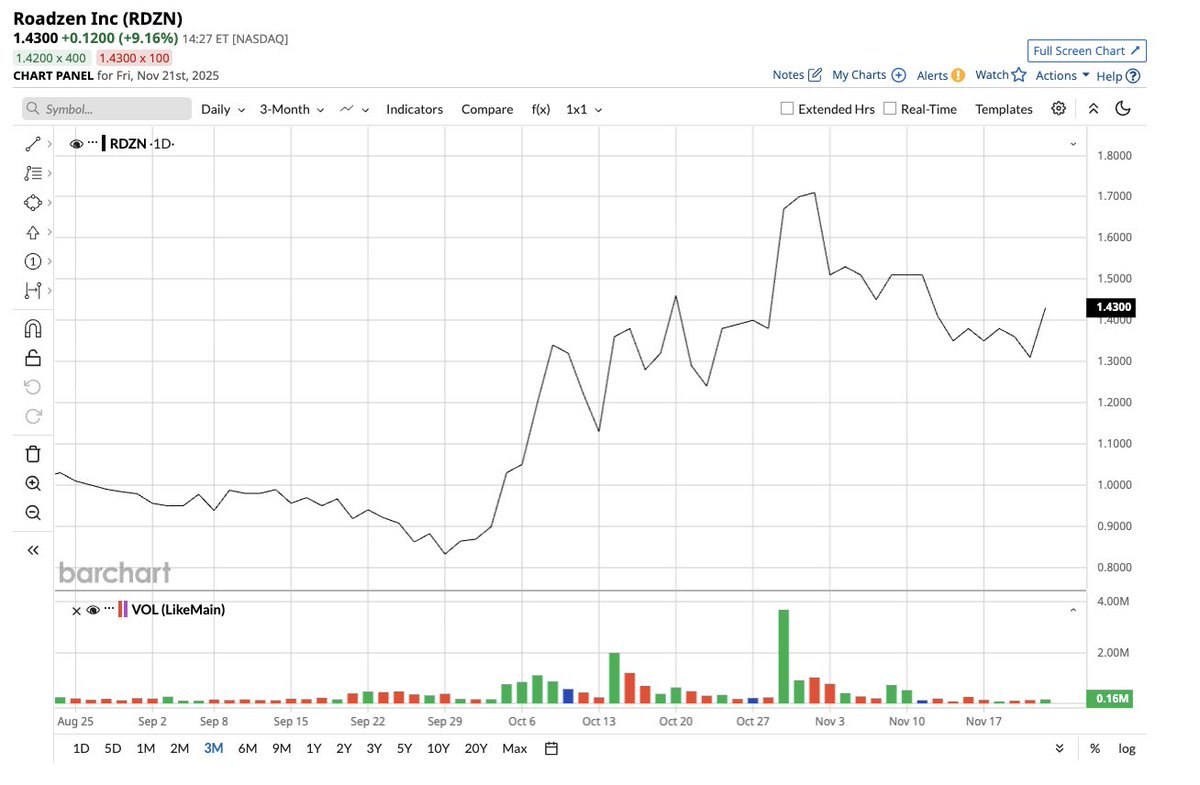Viewport: 1200px width, 785px height.
Task: Switch to percent scale
Action: point(1095,748)
